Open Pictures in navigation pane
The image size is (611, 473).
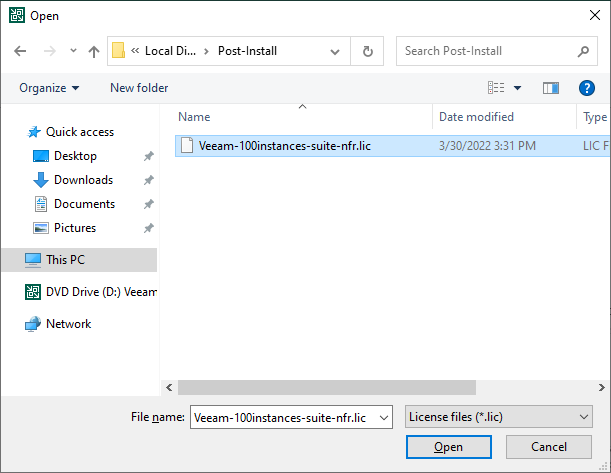[x=75, y=228]
